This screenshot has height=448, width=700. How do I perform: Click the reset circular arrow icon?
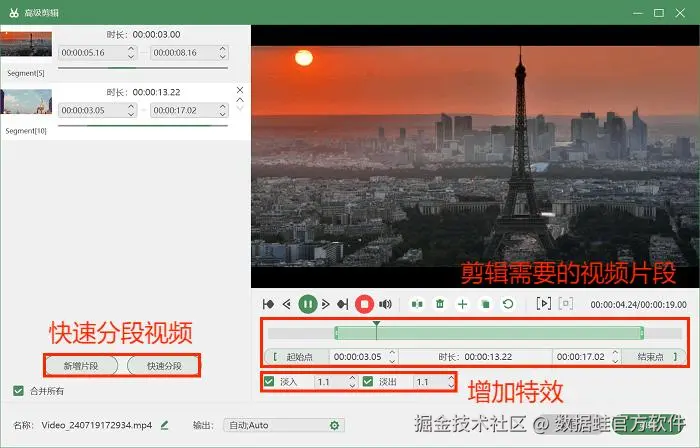pyautogui.click(x=508, y=304)
